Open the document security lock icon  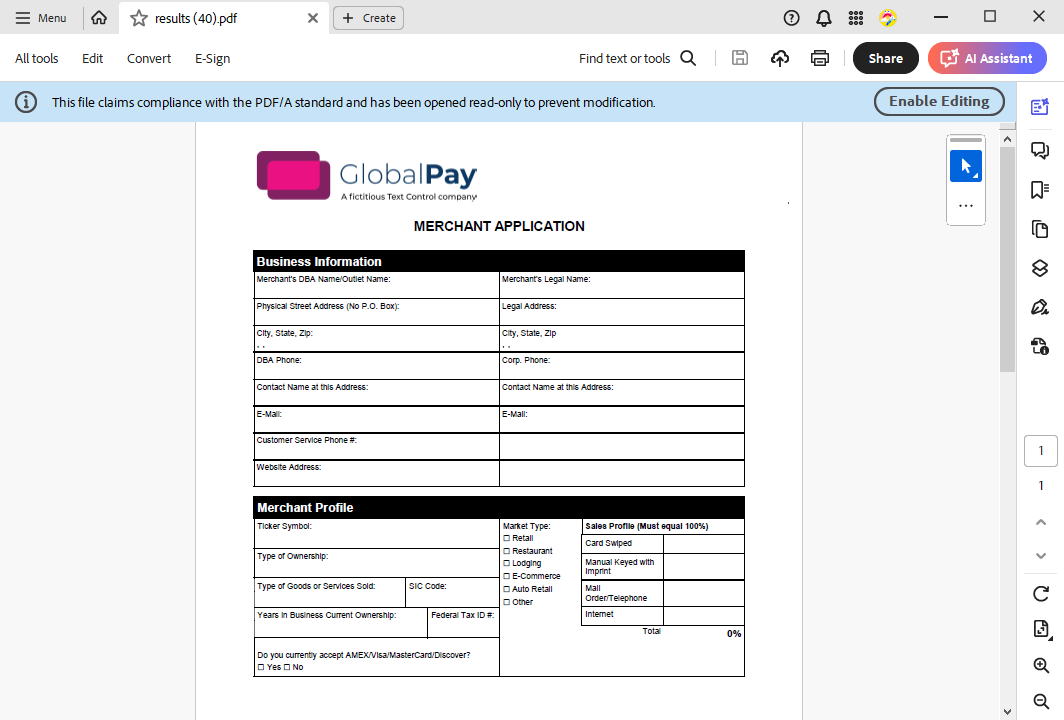[x=1040, y=347]
